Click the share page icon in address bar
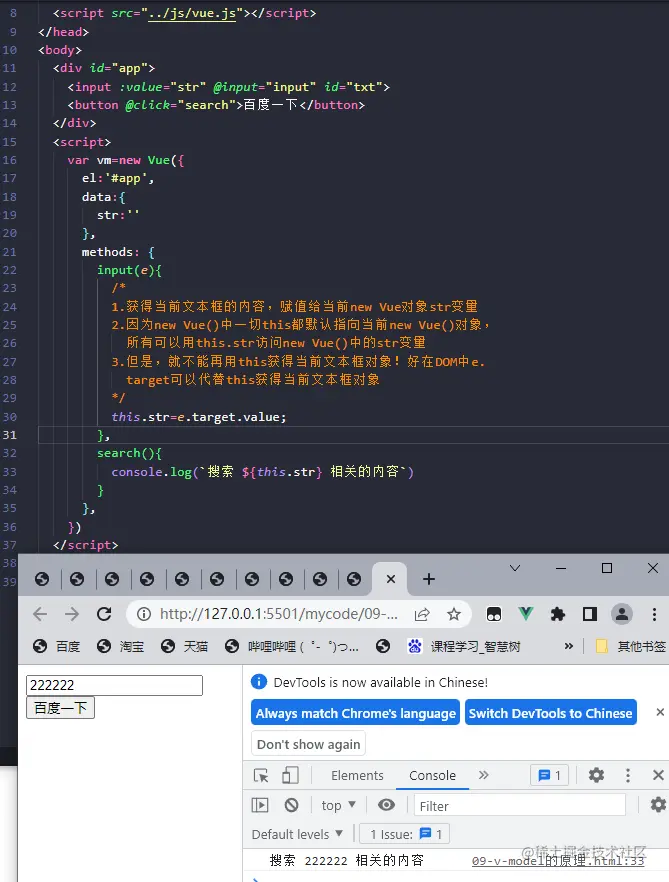 click(x=423, y=614)
